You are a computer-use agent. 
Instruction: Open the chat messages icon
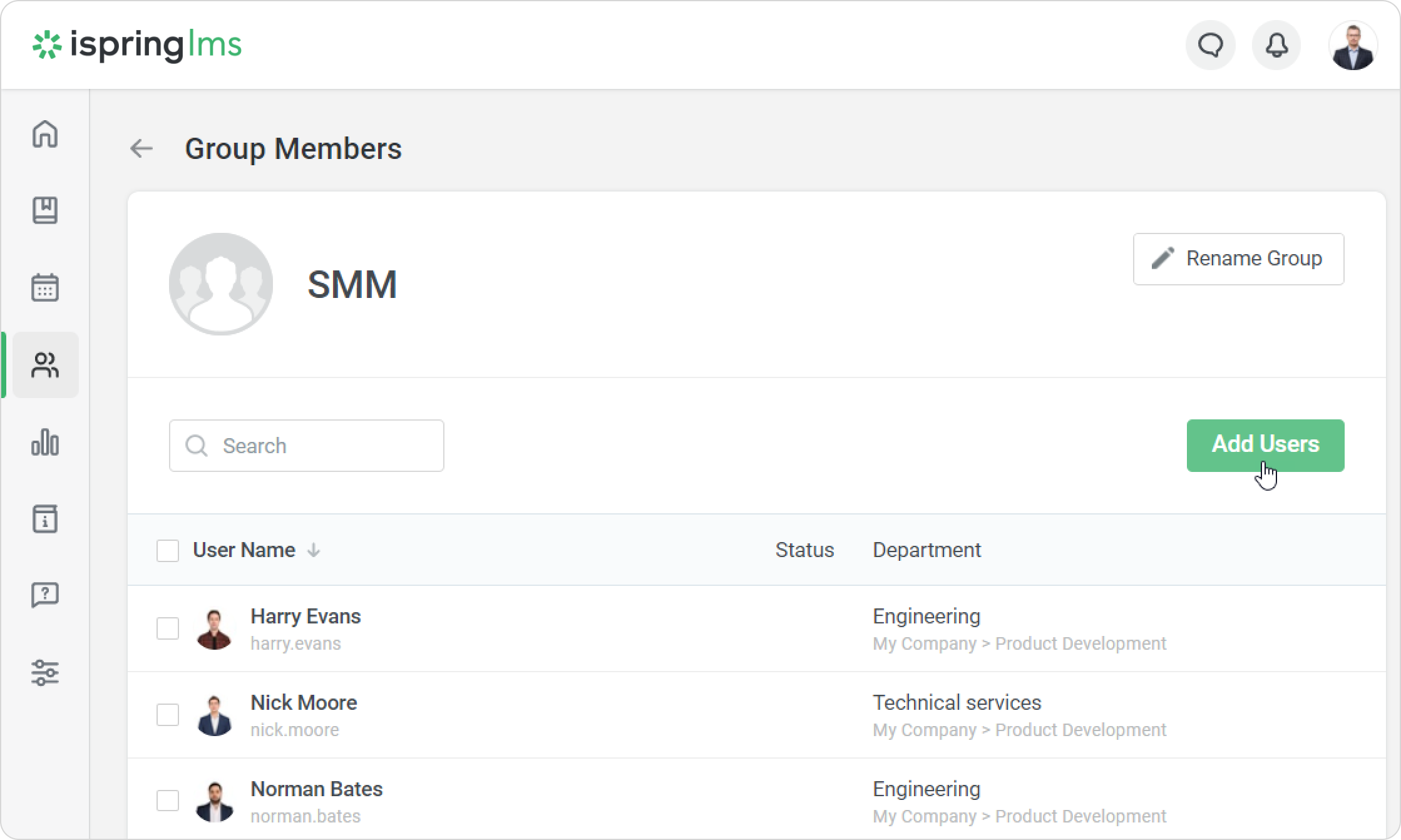point(1210,45)
